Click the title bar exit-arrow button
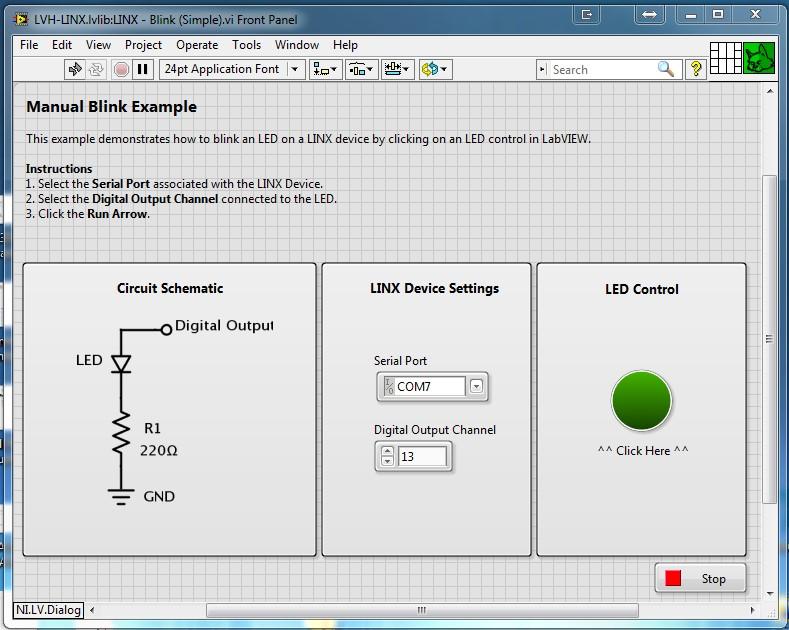Image resolution: width=789 pixels, height=630 pixels. [587, 15]
